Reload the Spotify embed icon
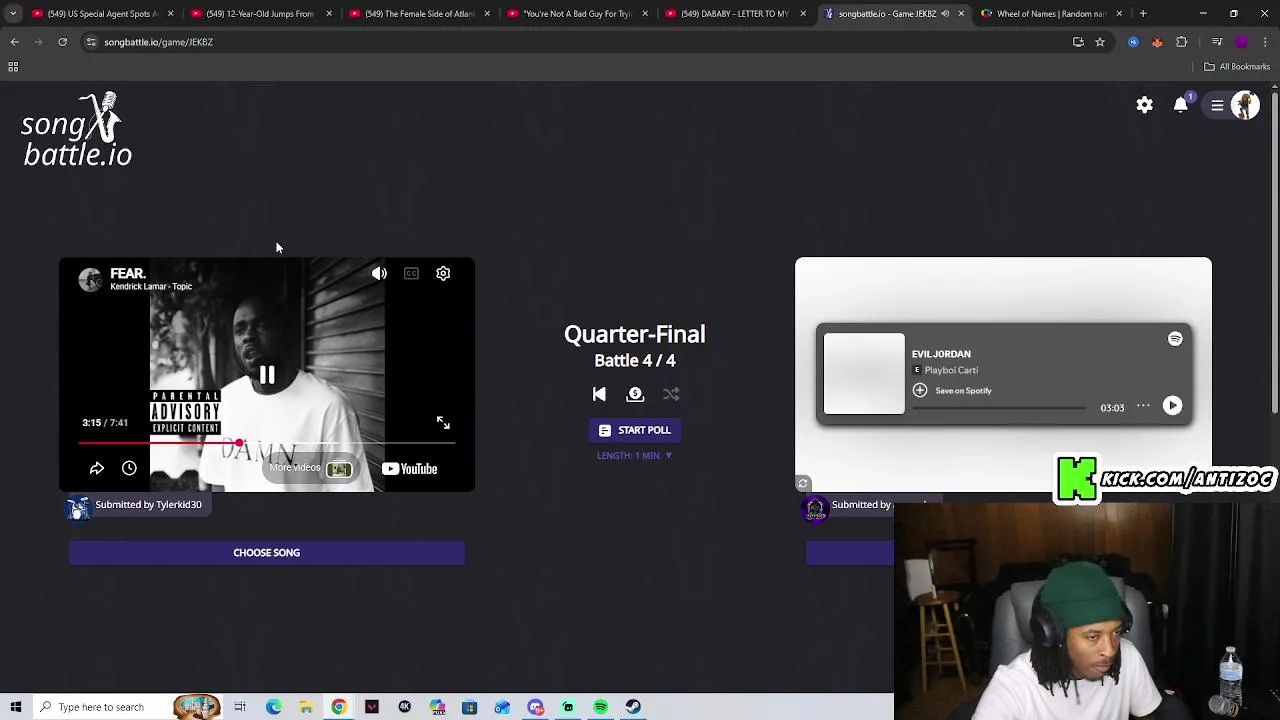This screenshot has height=720, width=1280. coord(802,484)
